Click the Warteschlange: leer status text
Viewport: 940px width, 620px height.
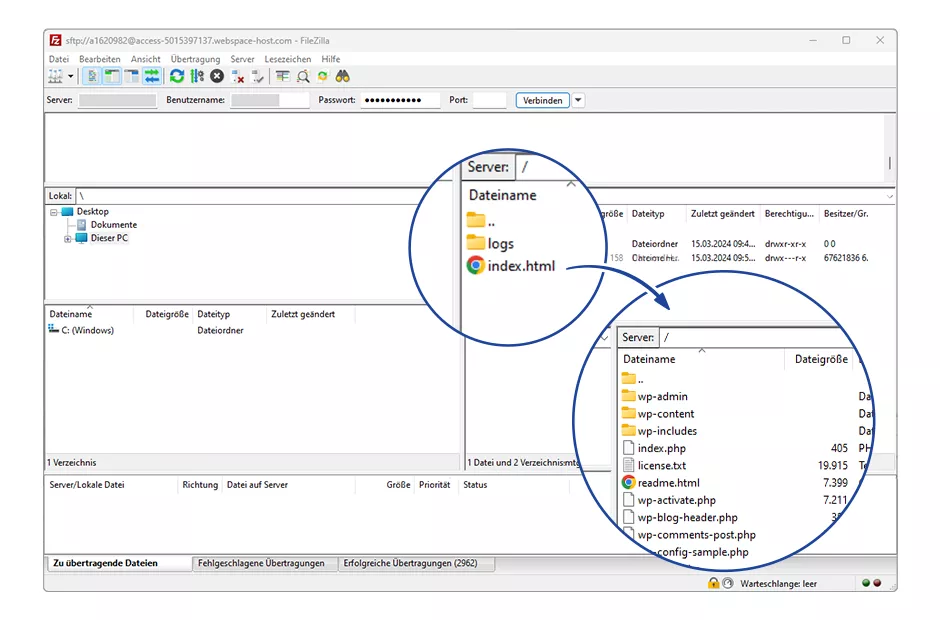(x=778, y=583)
